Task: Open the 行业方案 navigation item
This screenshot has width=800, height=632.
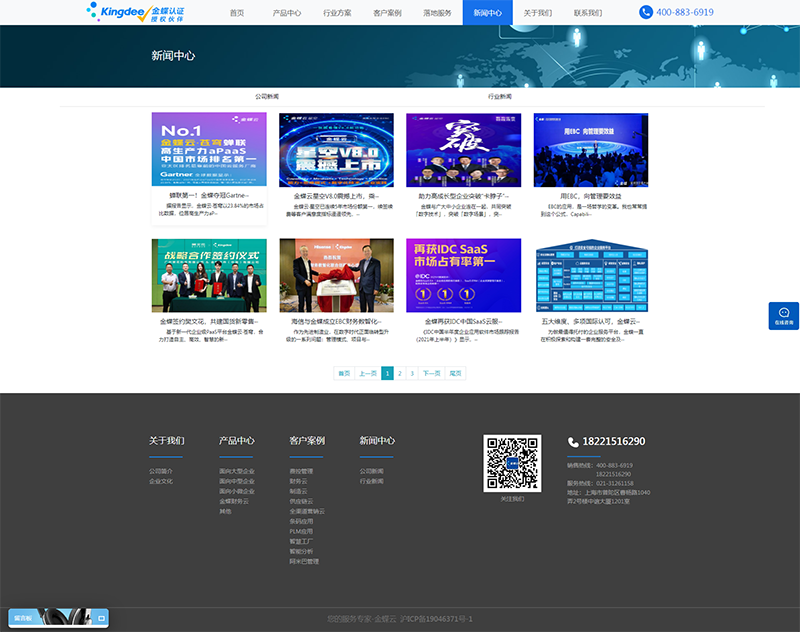Action: click(x=337, y=13)
